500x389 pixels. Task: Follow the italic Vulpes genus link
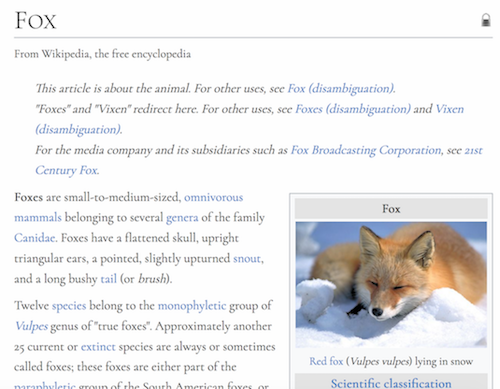click(x=32, y=326)
